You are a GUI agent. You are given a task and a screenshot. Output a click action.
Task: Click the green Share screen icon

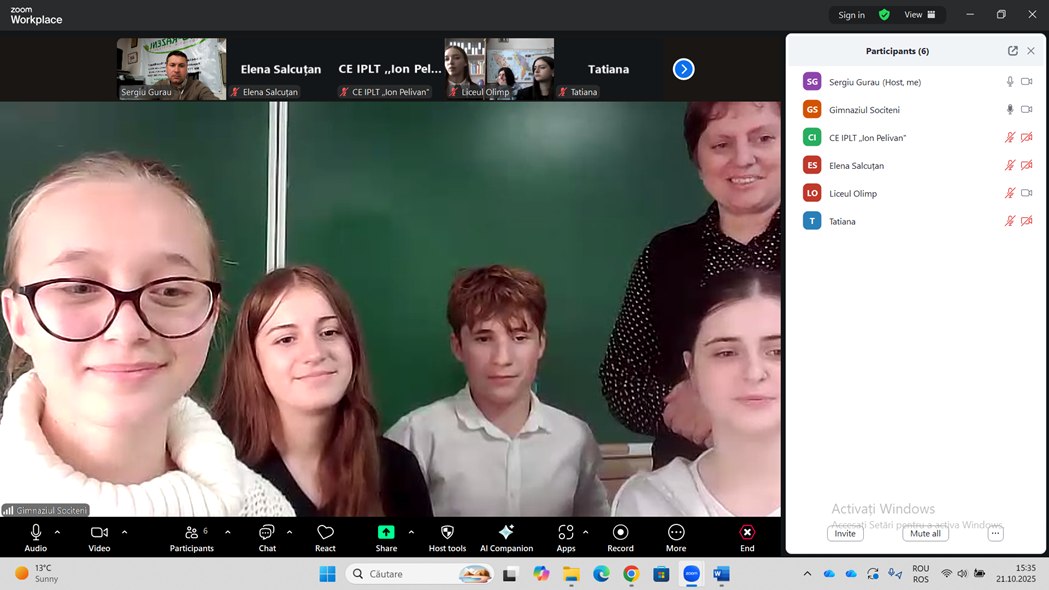[x=386, y=532]
